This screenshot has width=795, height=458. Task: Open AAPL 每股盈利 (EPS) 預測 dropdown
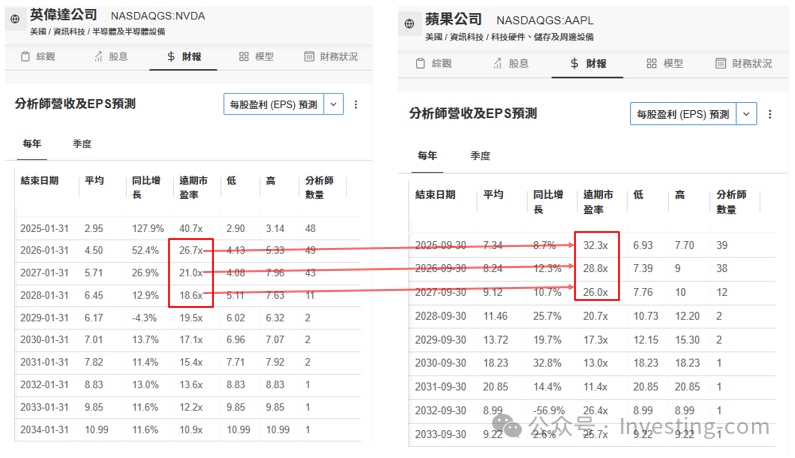[683, 114]
